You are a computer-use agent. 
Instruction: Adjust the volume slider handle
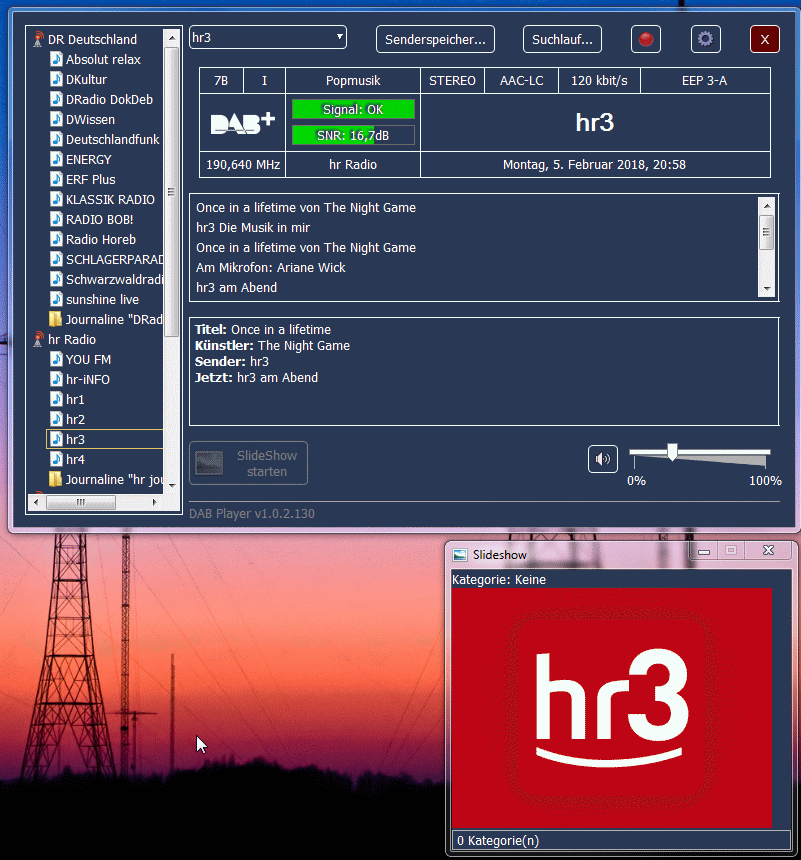(x=672, y=452)
